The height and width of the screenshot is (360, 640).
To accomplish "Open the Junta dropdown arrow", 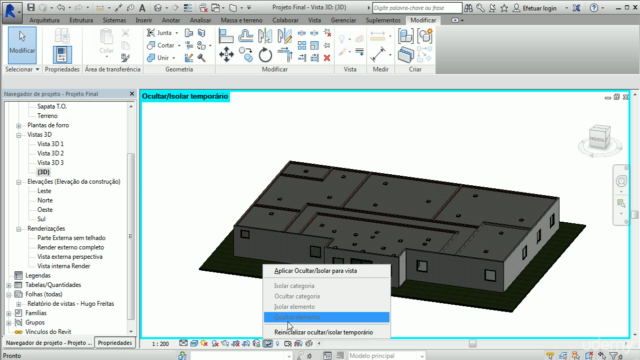I will coord(177,33).
